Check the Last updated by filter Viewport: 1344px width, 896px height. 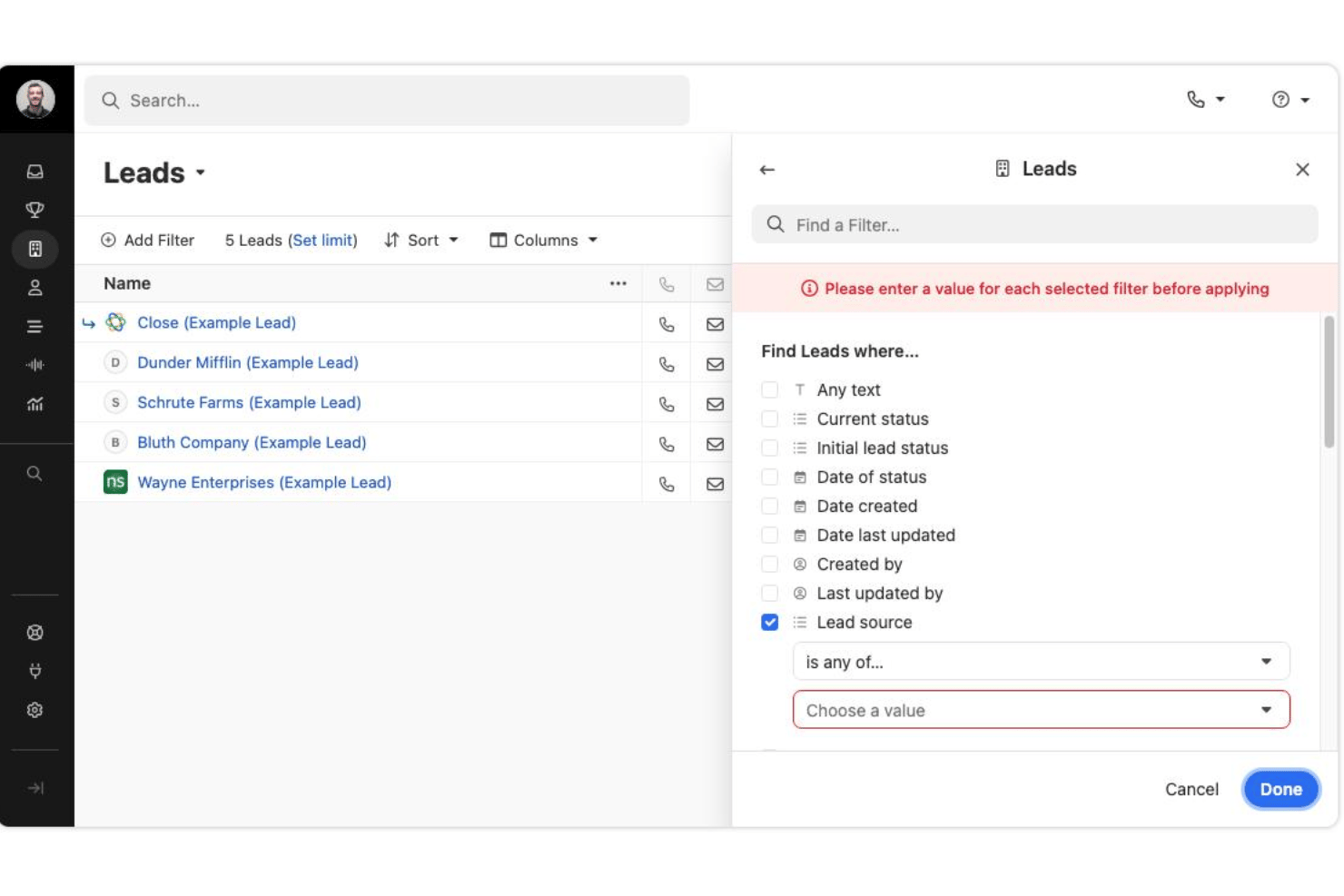click(x=770, y=593)
